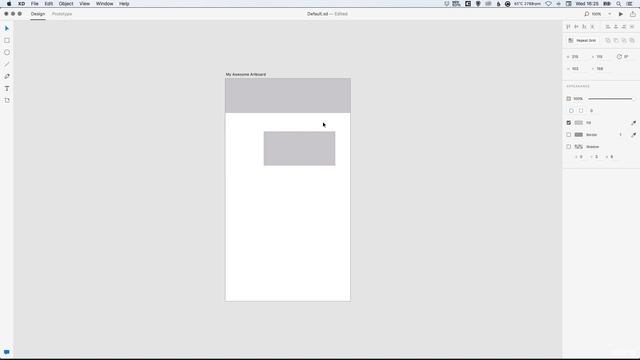Open the File menu
The width and height of the screenshot is (640, 360).
click(35, 4)
